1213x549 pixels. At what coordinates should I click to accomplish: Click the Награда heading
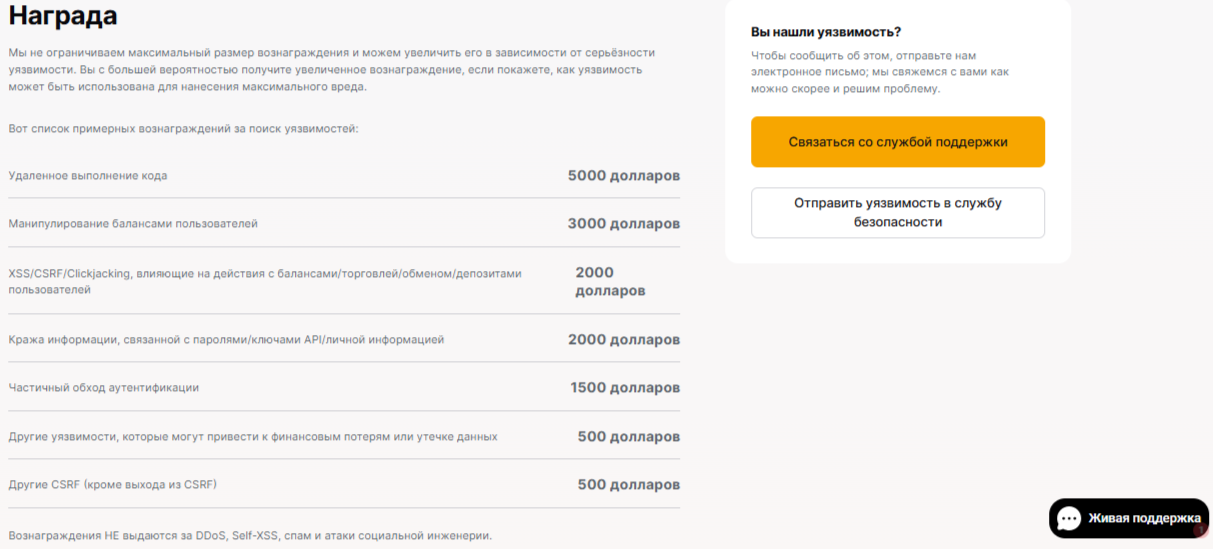63,16
